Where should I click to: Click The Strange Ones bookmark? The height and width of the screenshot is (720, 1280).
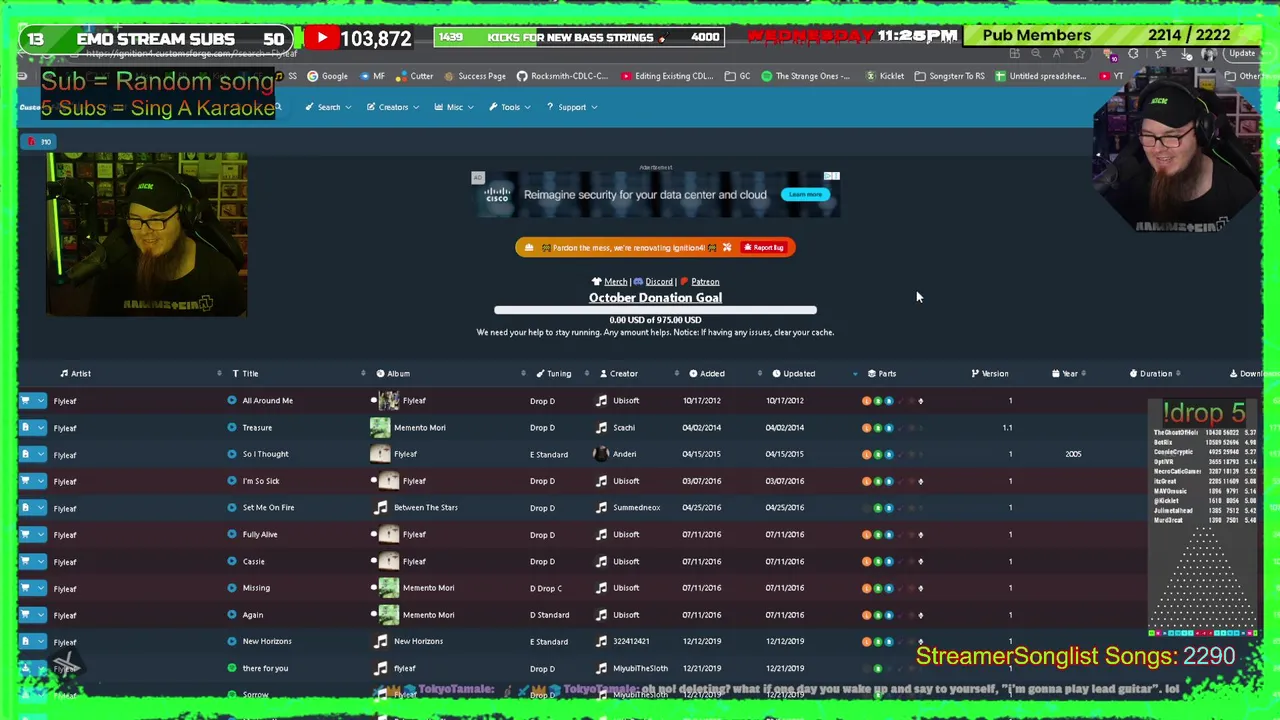point(805,76)
